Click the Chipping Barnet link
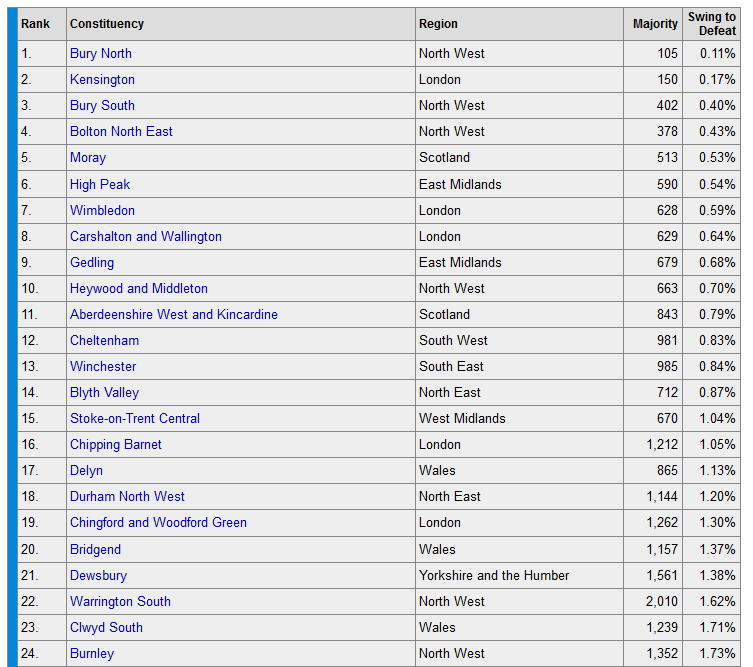The width and height of the screenshot is (753, 667). click(x=116, y=444)
